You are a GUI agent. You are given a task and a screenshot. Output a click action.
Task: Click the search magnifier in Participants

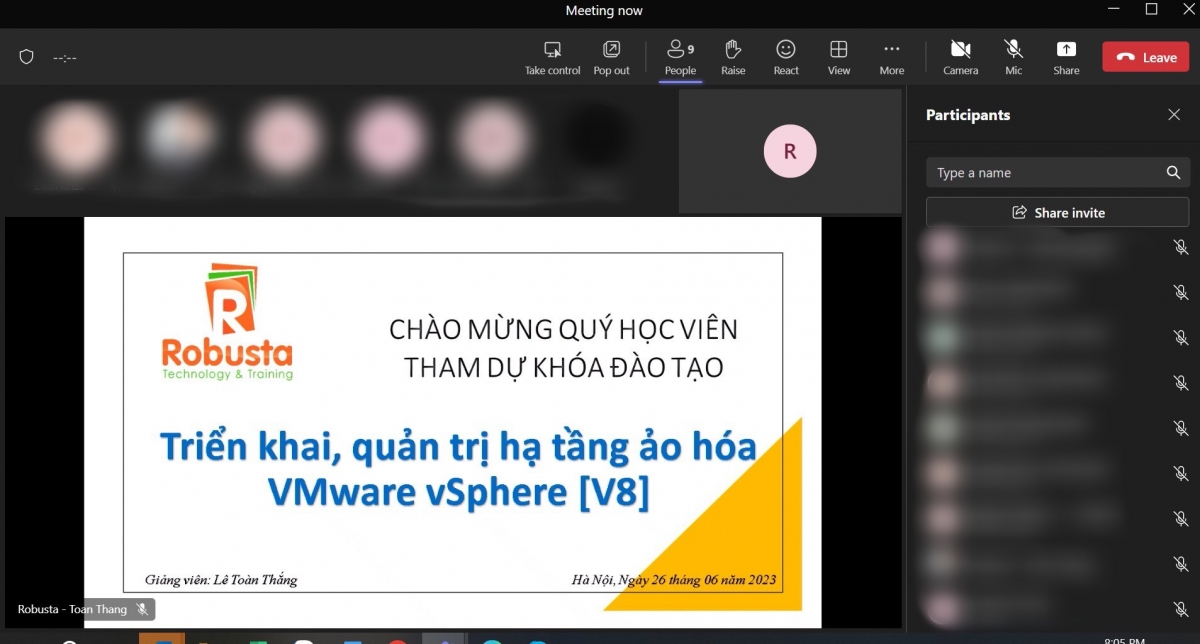point(1173,173)
